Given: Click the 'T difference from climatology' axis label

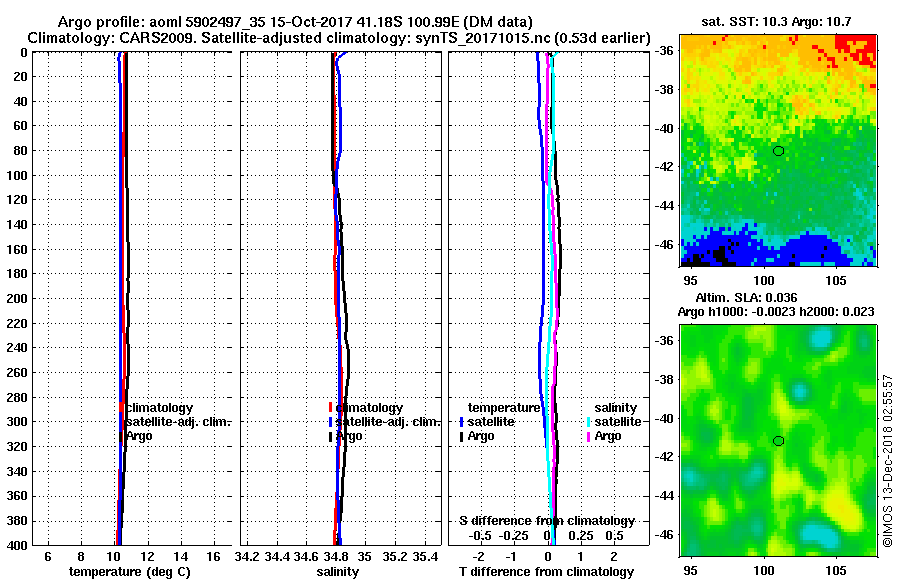Looking at the screenshot, I should coord(546,571).
